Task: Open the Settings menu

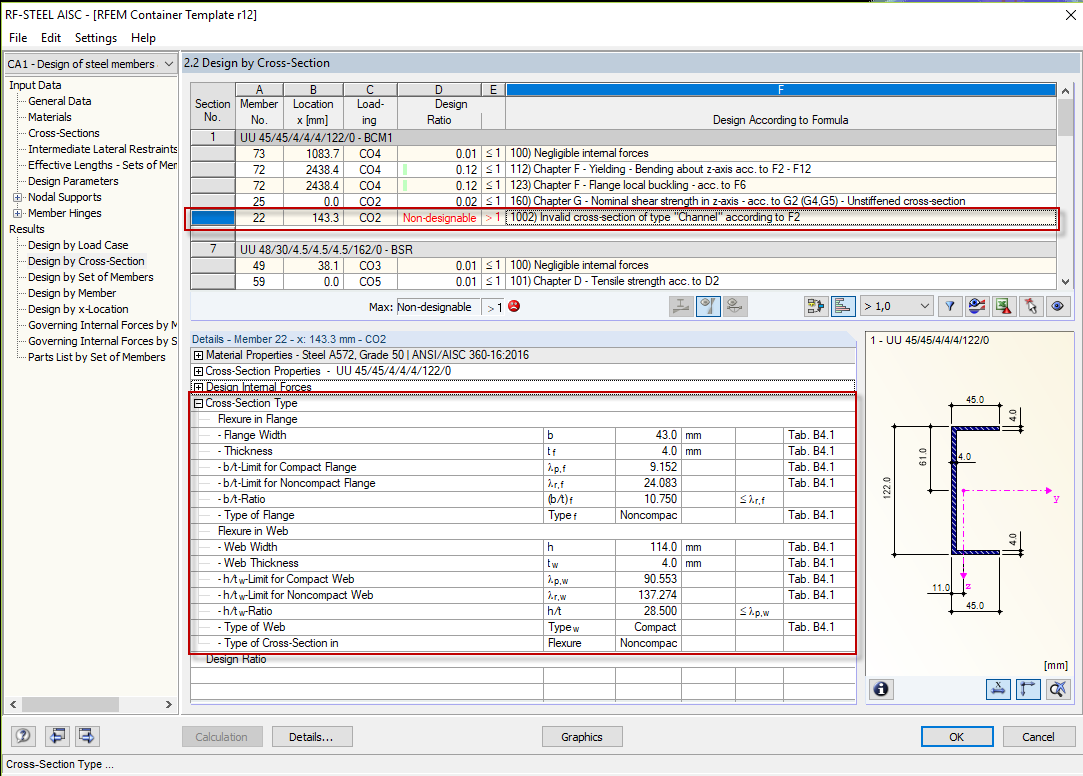Action: pyautogui.click(x=96, y=38)
